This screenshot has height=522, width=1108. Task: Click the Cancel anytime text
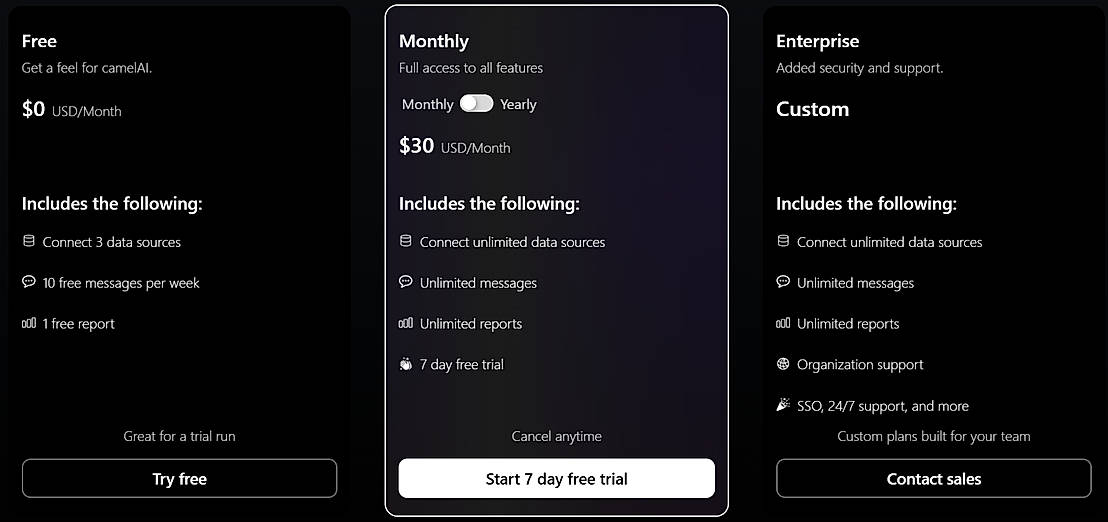pyautogui.click(x=556, y=436)
